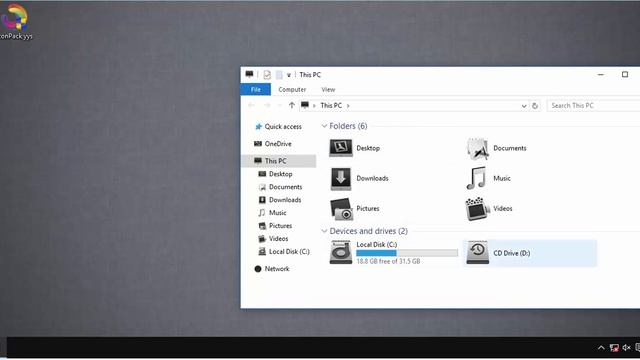
Task: Minimize the This PC window
Action: (x=600, y=74)
